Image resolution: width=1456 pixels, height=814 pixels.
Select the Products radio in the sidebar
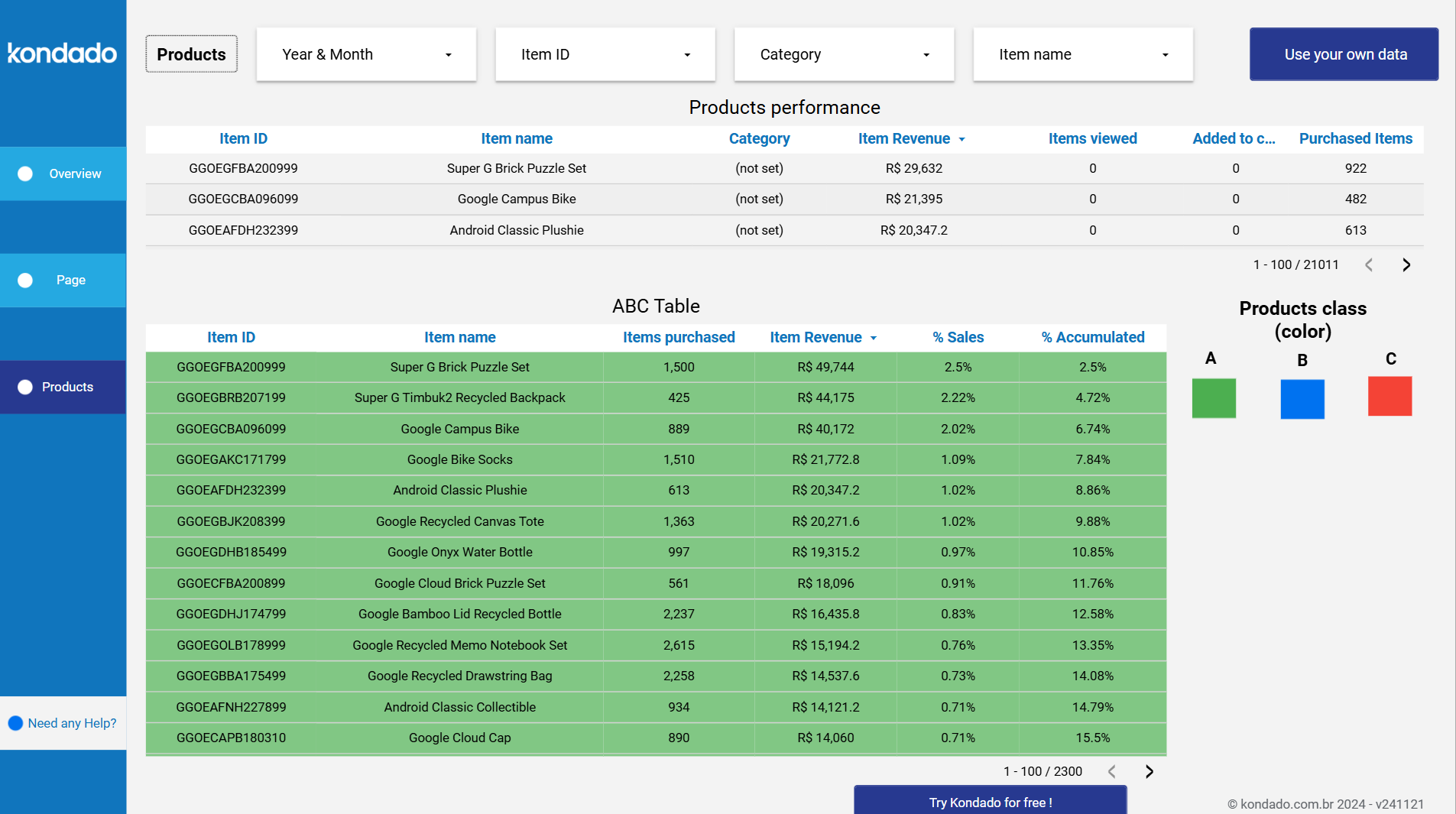[26, 387]
